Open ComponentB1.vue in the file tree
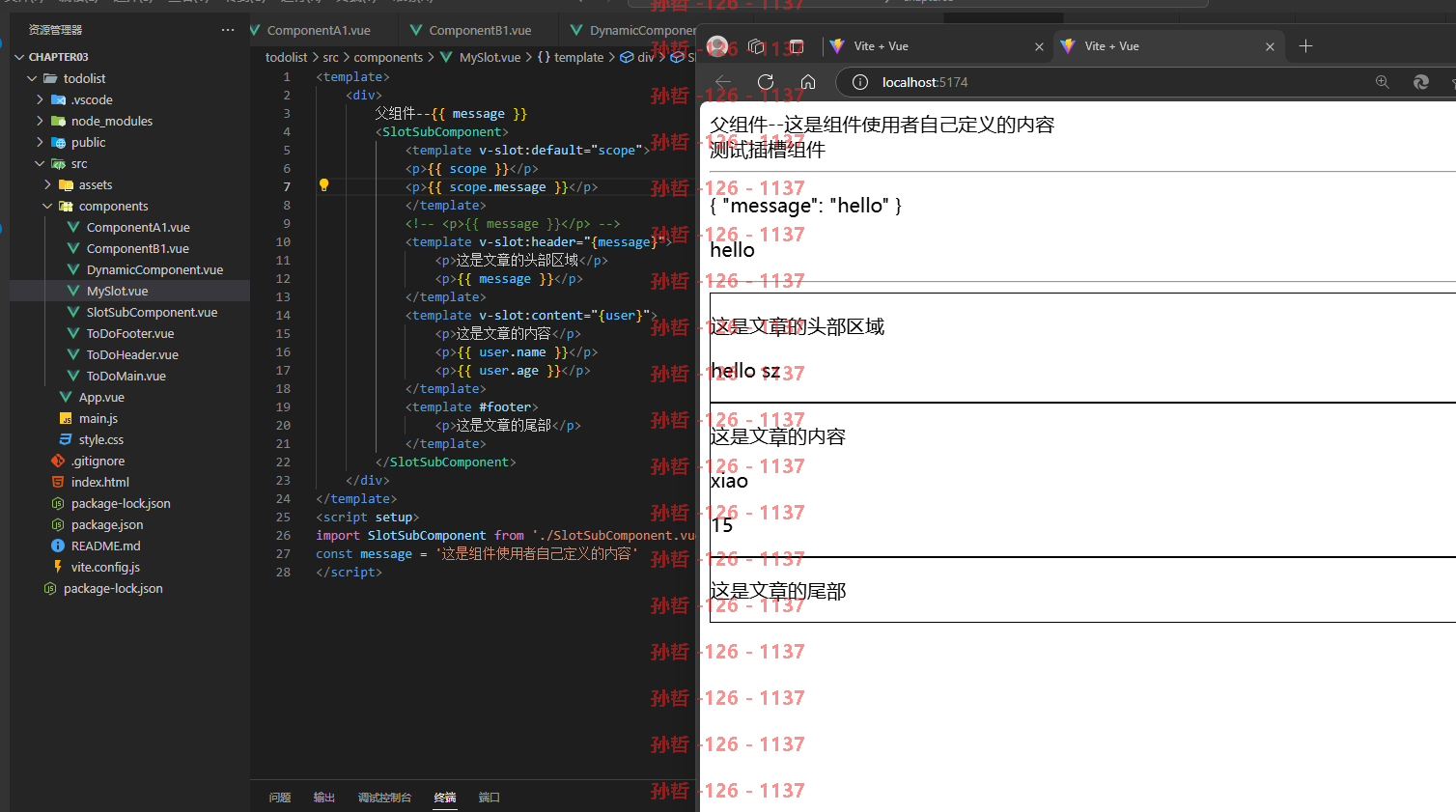Image resolution: width=1456 pixels, height=812 pixels. [x=138, y=248]
